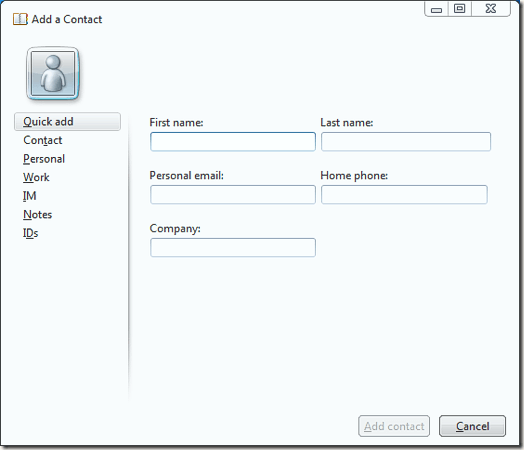Select the Personal email input box
This screenshot has width=524, height=450.
233,194
